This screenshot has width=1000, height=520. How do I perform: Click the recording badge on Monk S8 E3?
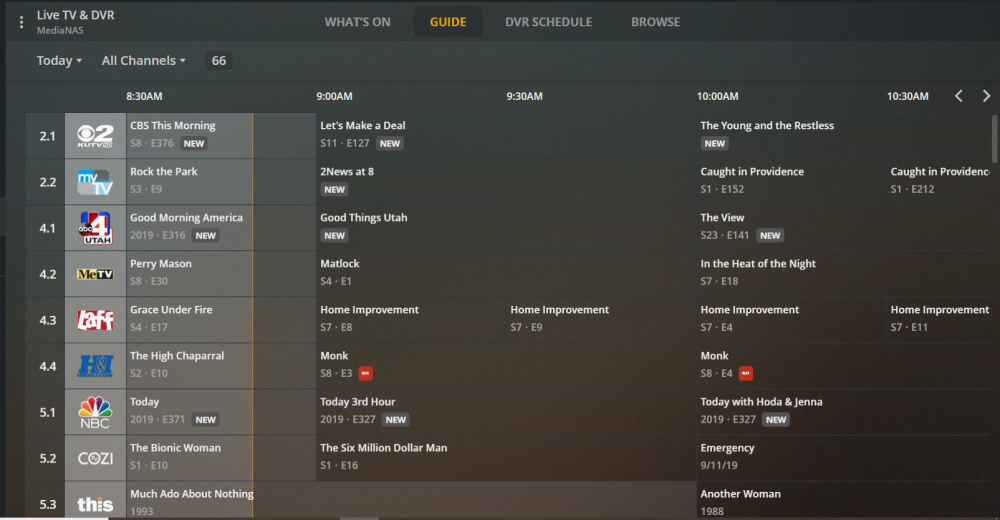365,373
